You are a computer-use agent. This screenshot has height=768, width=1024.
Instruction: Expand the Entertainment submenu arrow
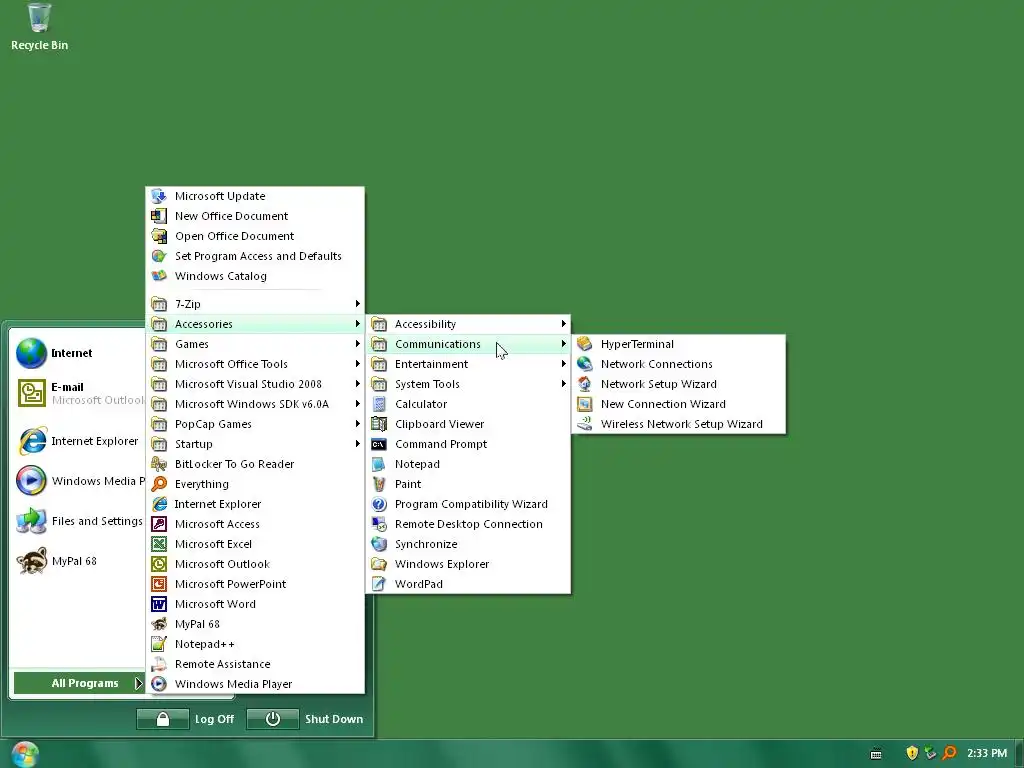pyautogui.click(x=564, y=364)
